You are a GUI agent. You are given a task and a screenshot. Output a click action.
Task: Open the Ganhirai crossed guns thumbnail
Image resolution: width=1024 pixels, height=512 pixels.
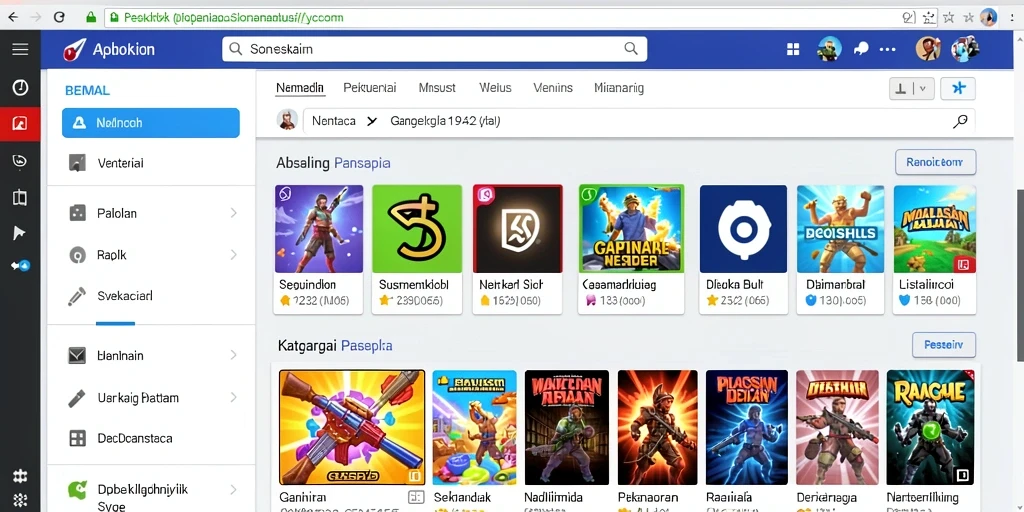coord(352,427)
